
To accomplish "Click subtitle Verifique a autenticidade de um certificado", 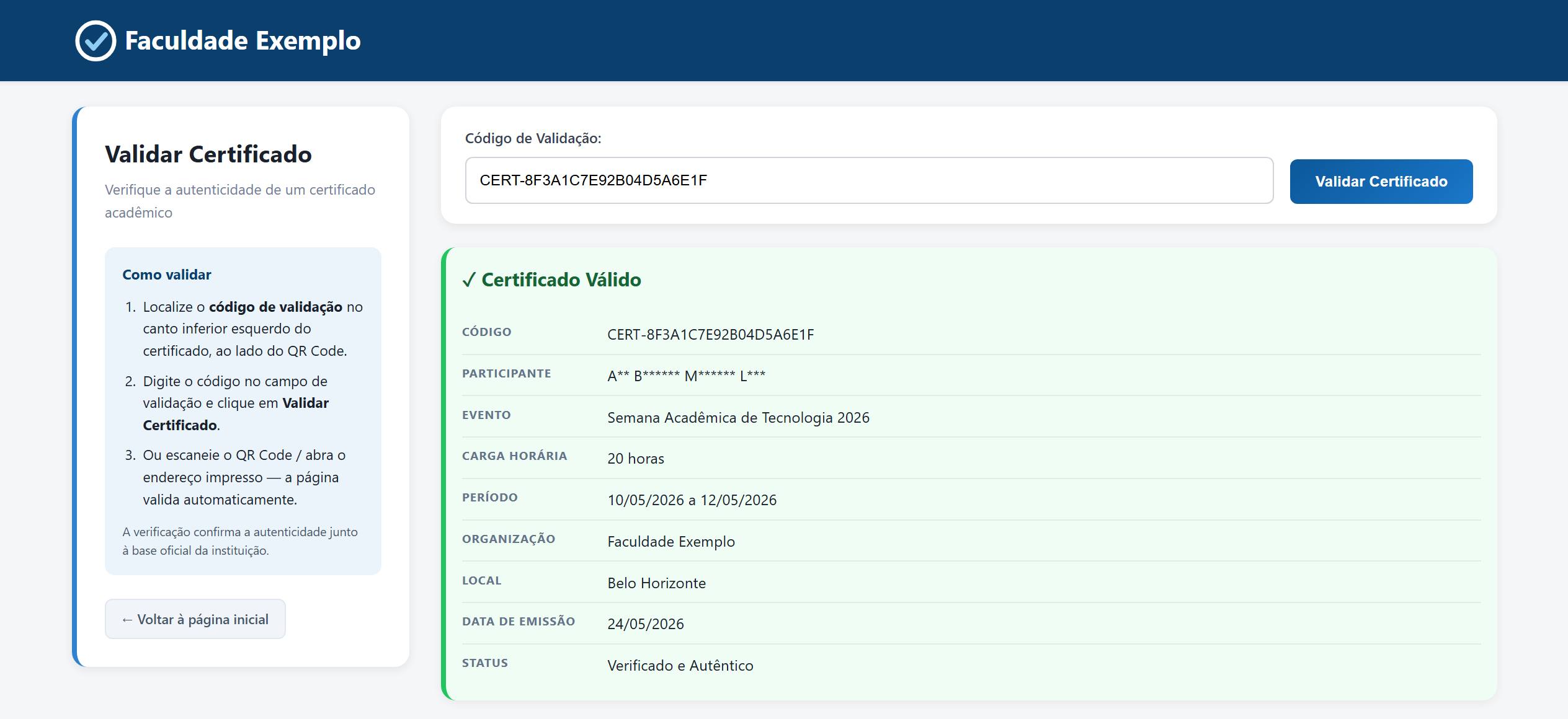I will (240, 201).
